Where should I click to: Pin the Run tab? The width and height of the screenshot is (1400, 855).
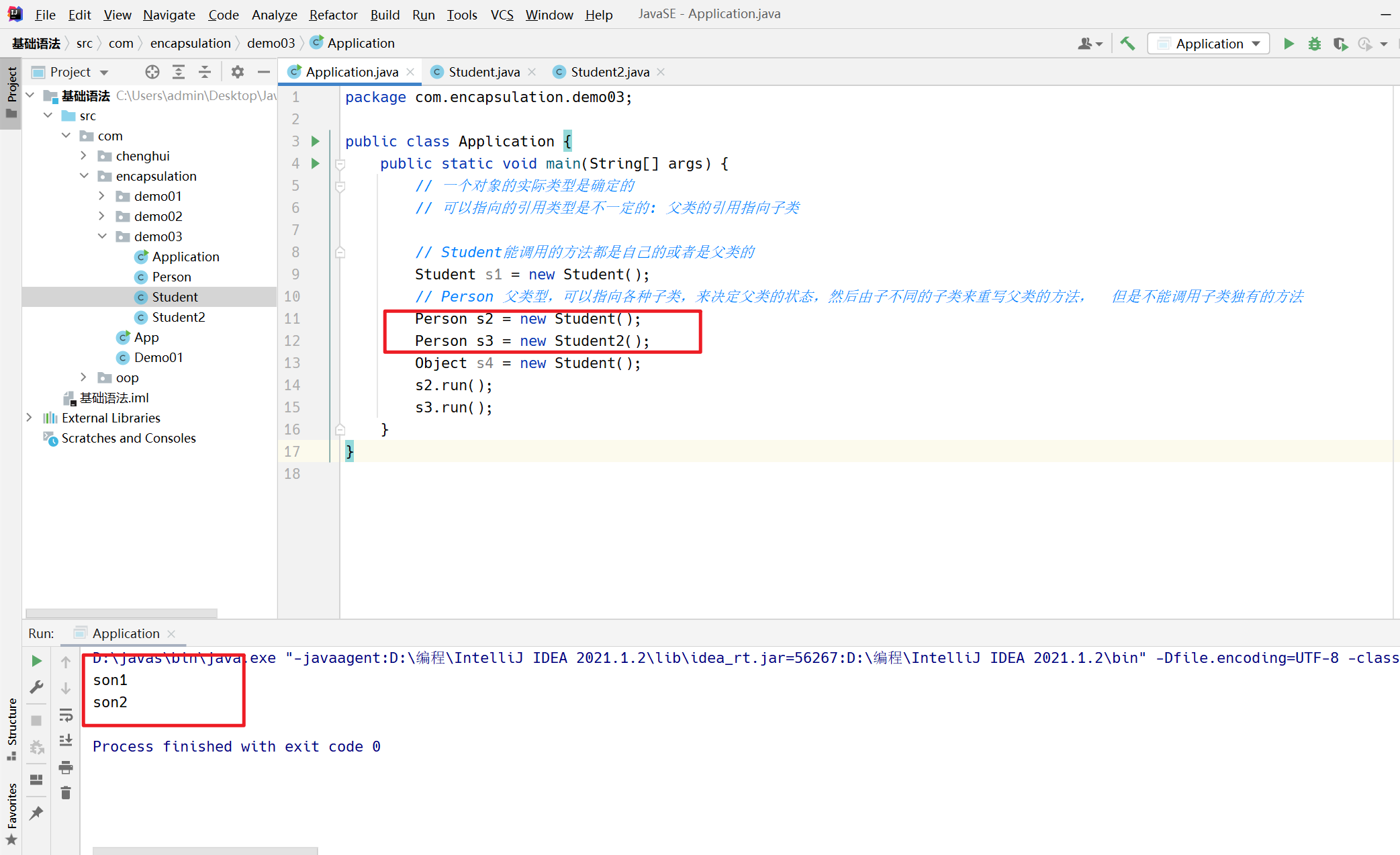pyautogui.click(x=36, y=813)
